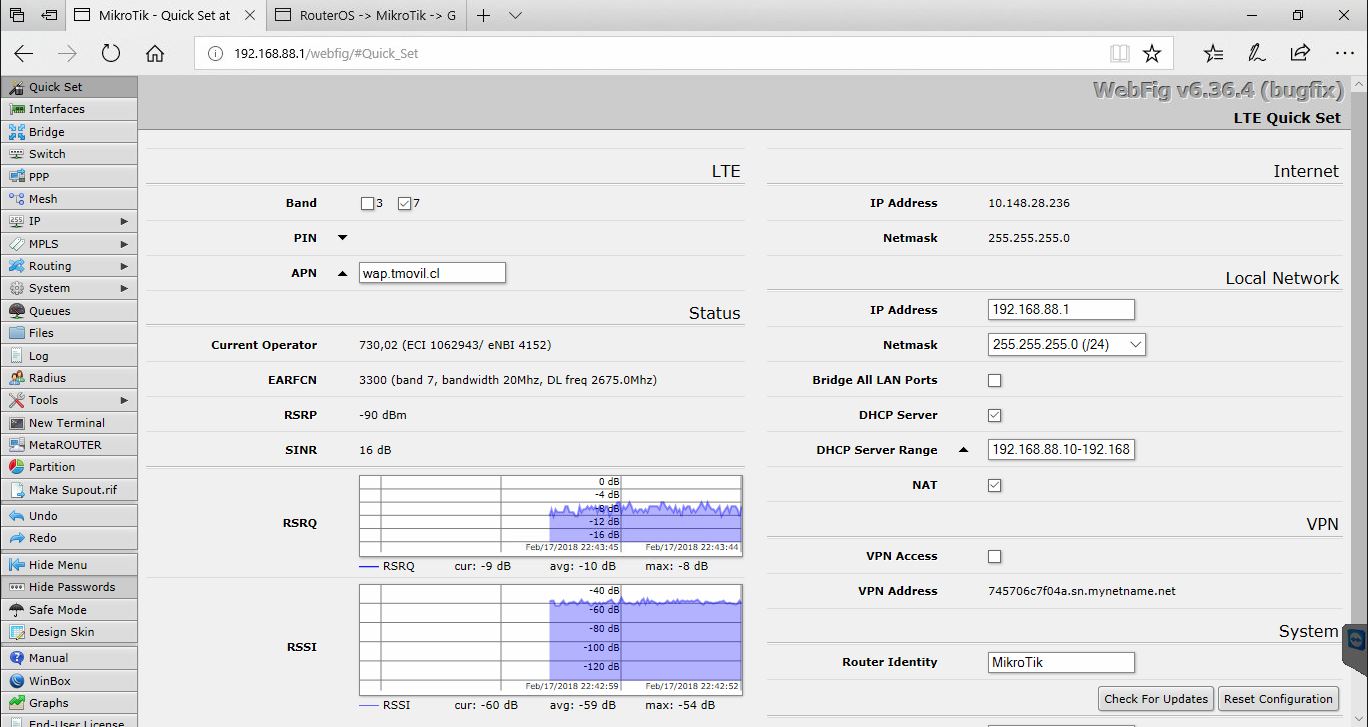Open the Switch configuration page
1368x727 pixels.
(x=45, y=153)
